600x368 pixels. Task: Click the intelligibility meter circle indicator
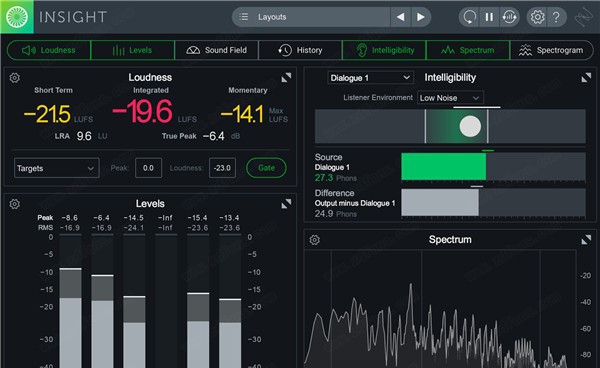coord(470,127)
